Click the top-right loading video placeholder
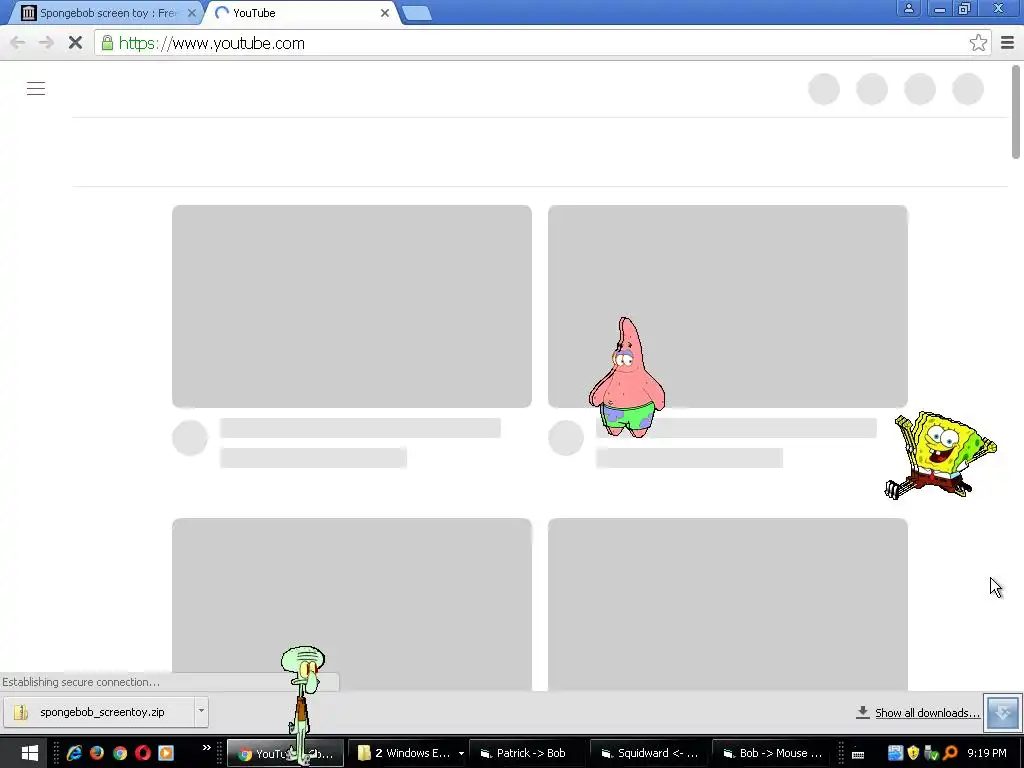This screenshot has height=768, width=1024. (728, 306)
